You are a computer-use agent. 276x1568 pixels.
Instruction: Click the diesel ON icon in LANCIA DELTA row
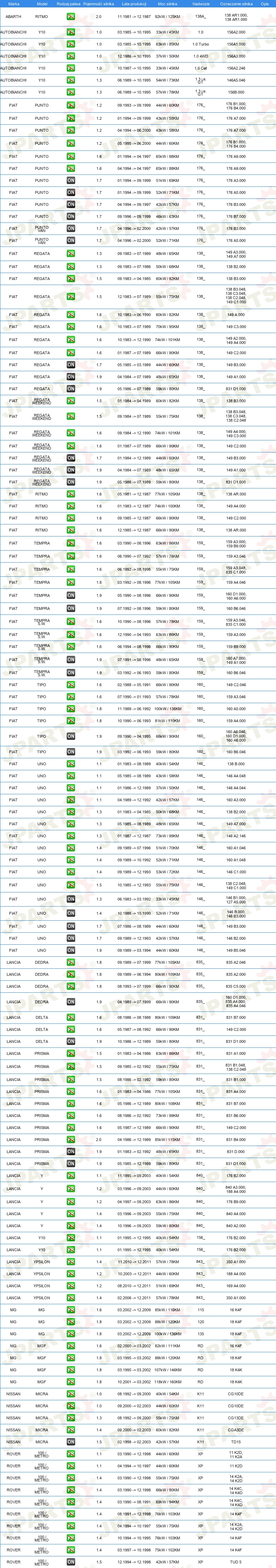click(71, 1041)
